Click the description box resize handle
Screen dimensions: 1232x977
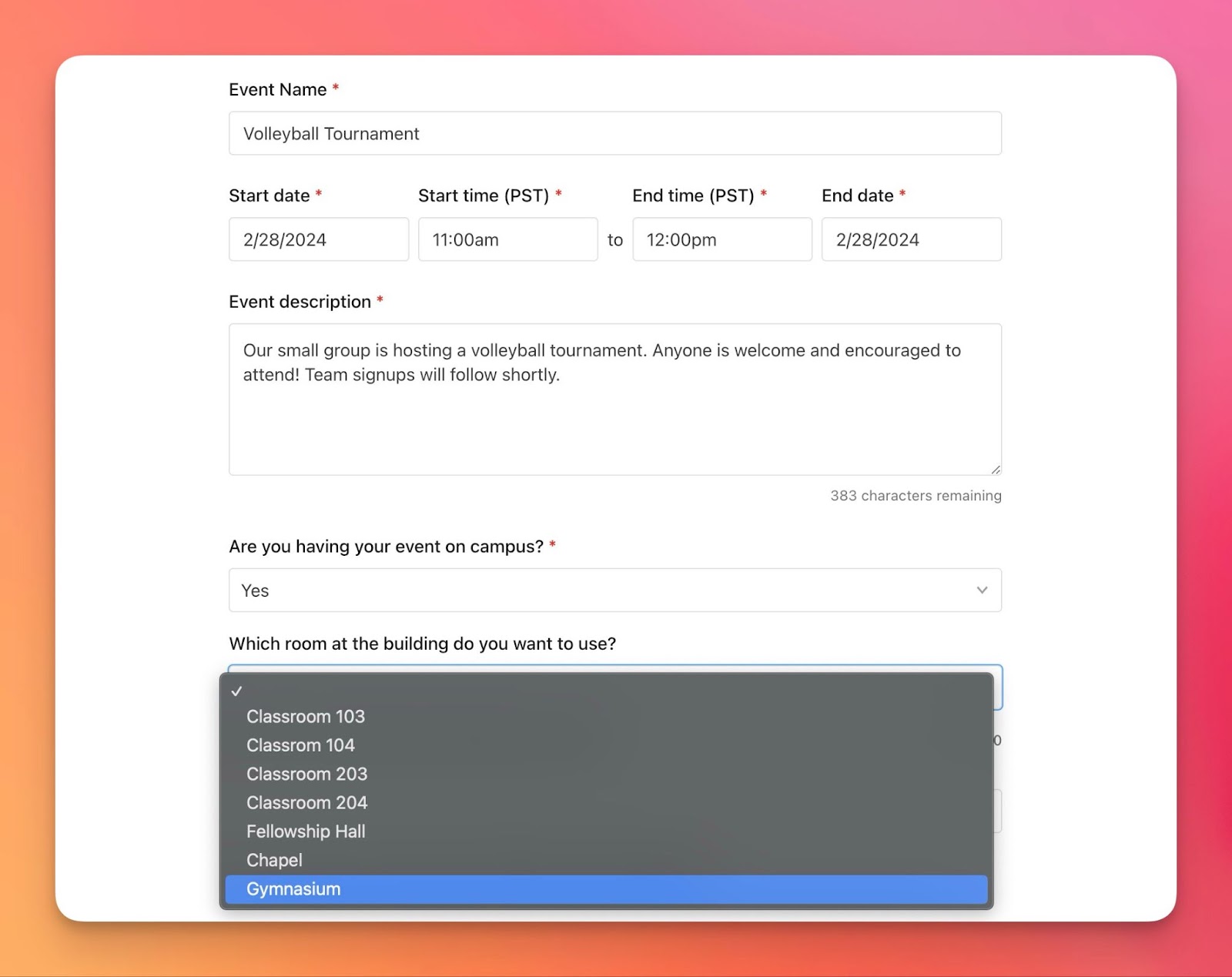coord(995,469)
